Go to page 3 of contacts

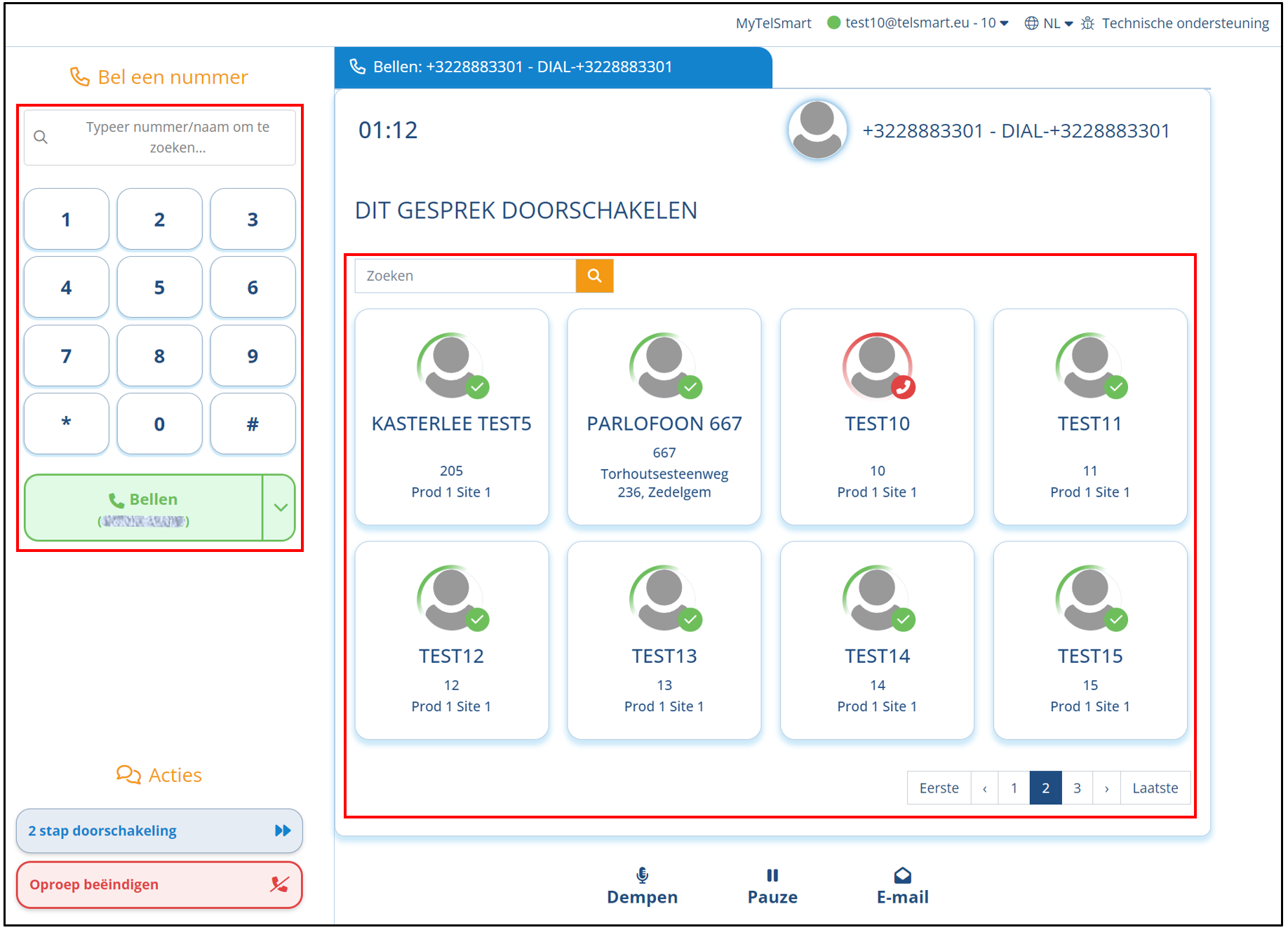[1077, 788]
